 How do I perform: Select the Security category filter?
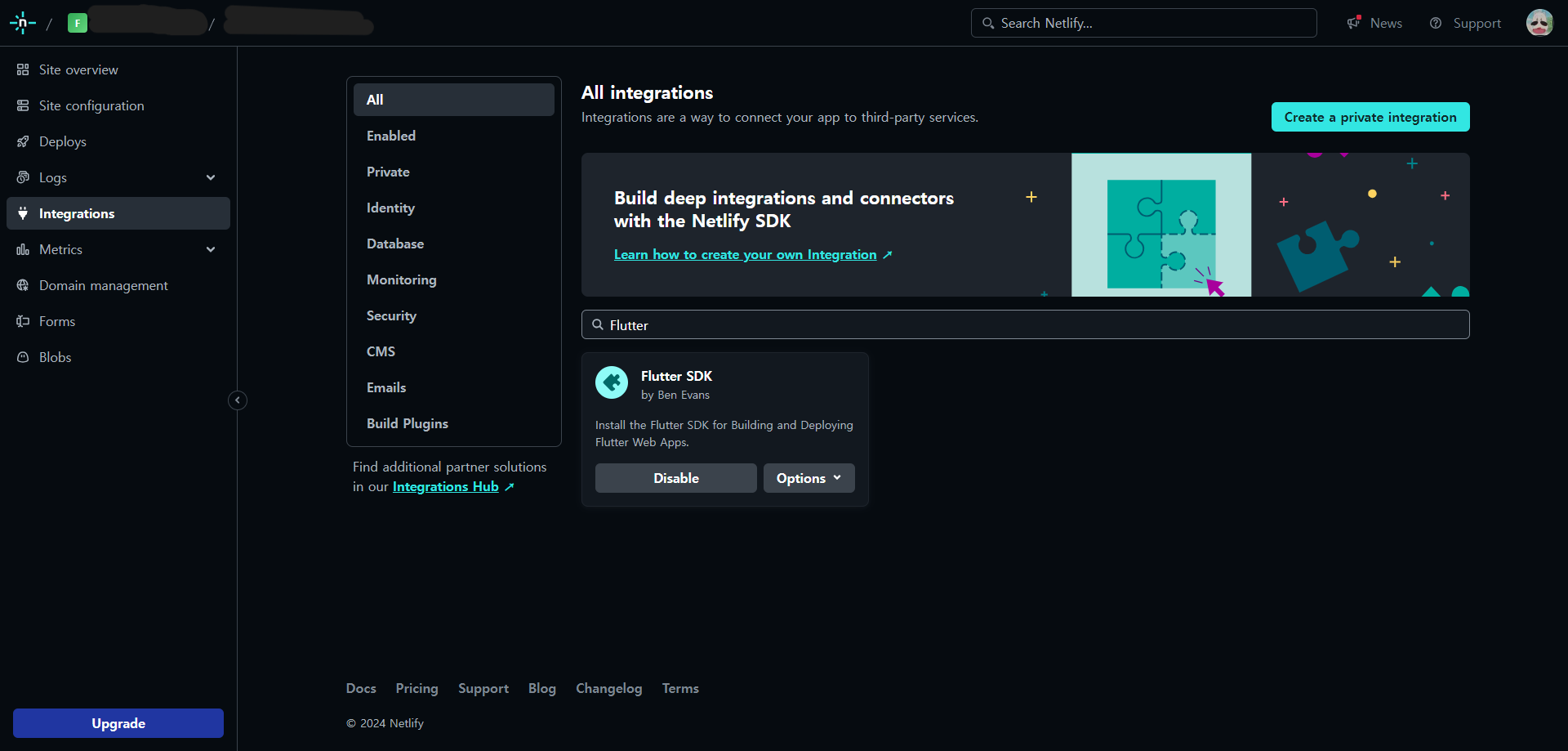click(x=454, y=315)
